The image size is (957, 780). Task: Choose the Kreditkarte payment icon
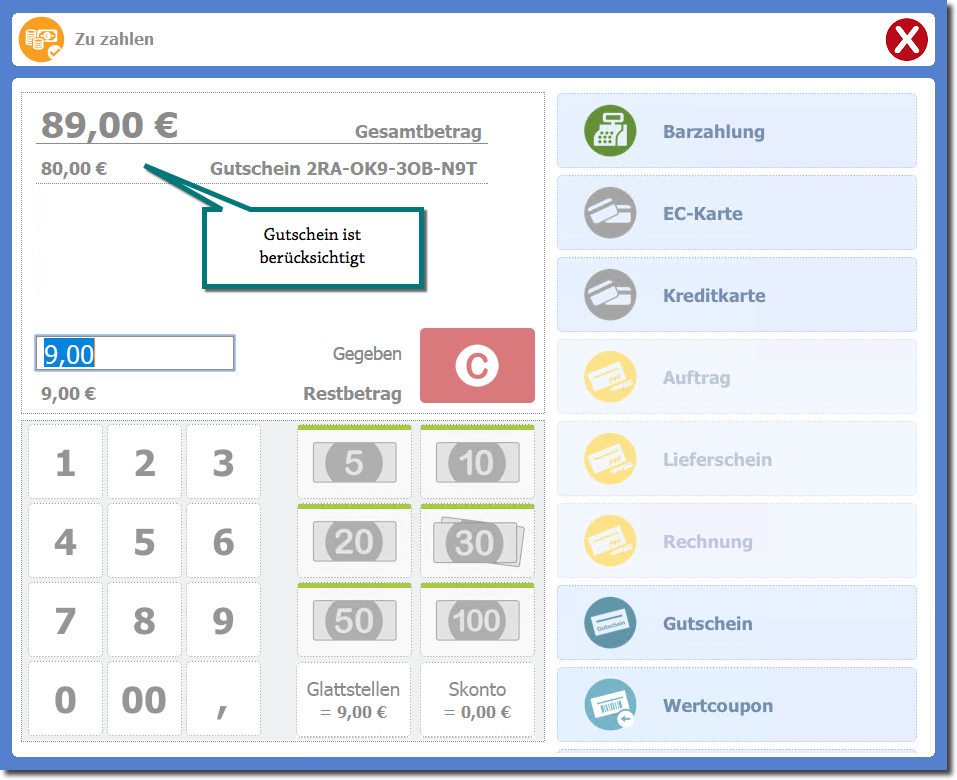click(610, 295)
